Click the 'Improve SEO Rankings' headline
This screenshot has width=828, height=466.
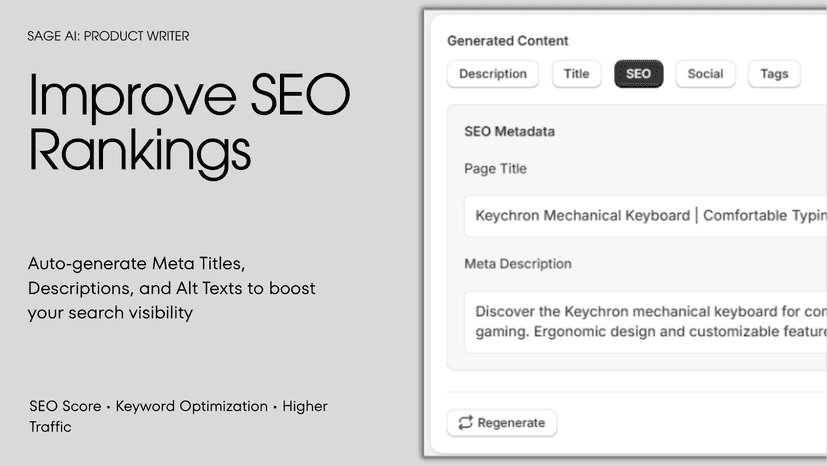click(189, 125)
